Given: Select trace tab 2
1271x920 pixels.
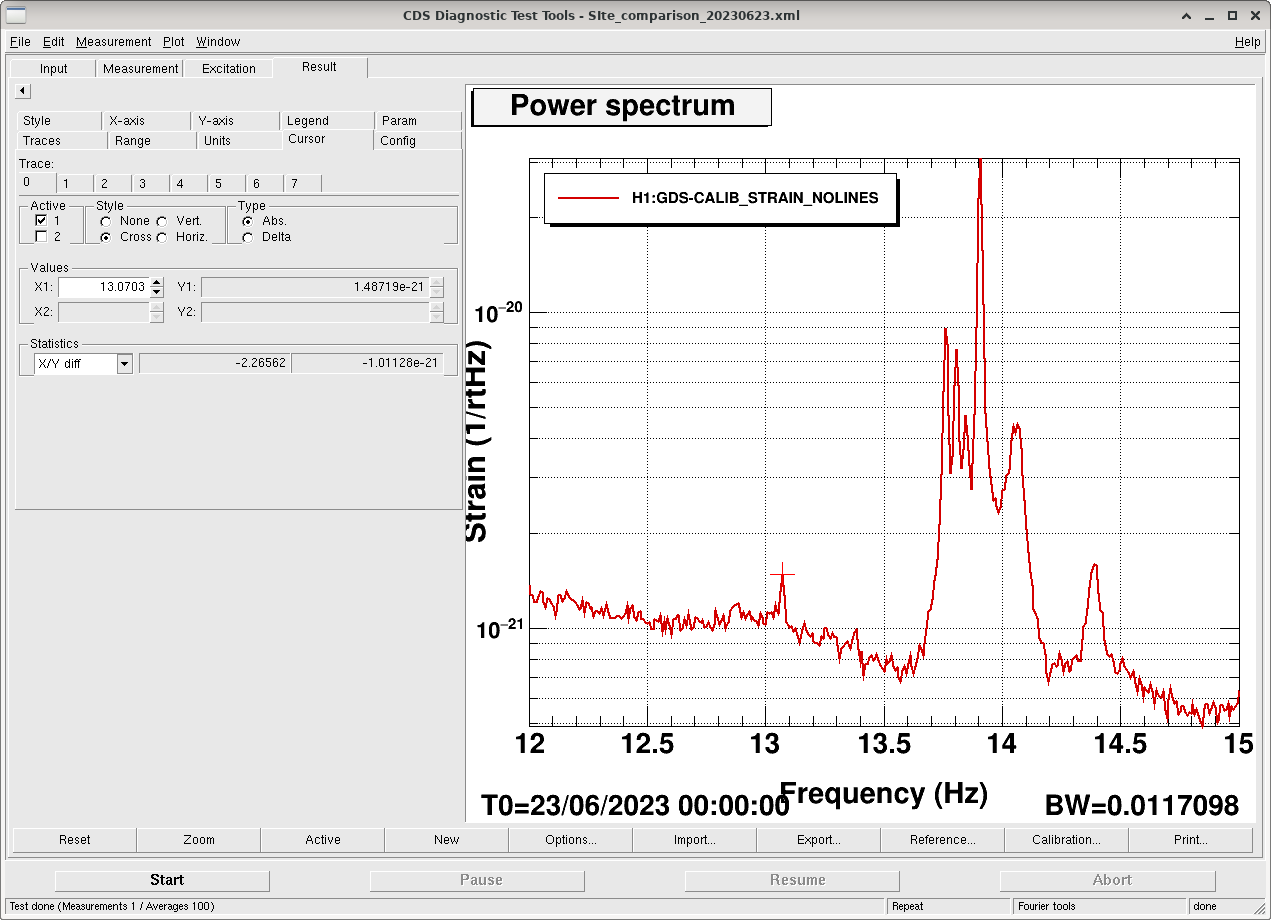Looking at the screenshot, I should [x=114, y=184].
